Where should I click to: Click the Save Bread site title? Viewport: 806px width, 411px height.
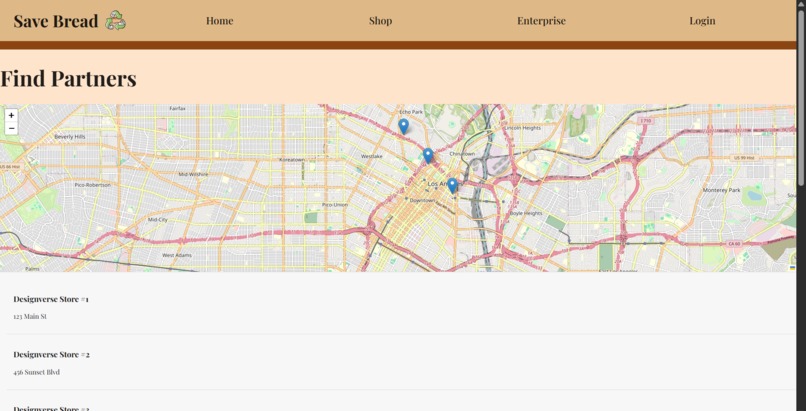tap(56, 21)
